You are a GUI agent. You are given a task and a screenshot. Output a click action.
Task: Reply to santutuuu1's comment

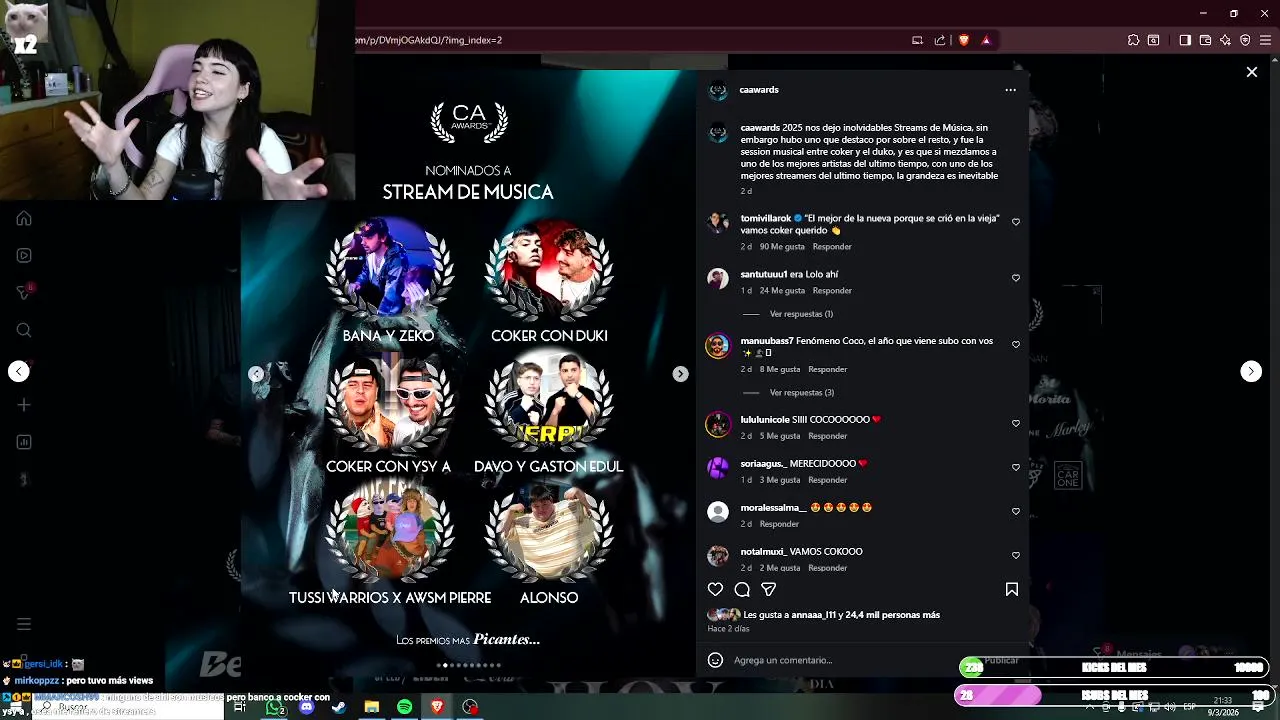point(832,291)
